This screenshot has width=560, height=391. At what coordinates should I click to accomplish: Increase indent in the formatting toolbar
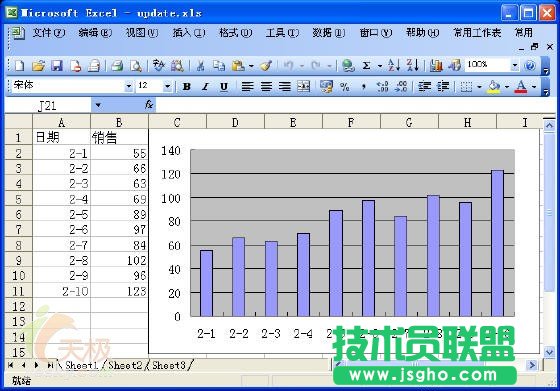click(x=443, y=86)
